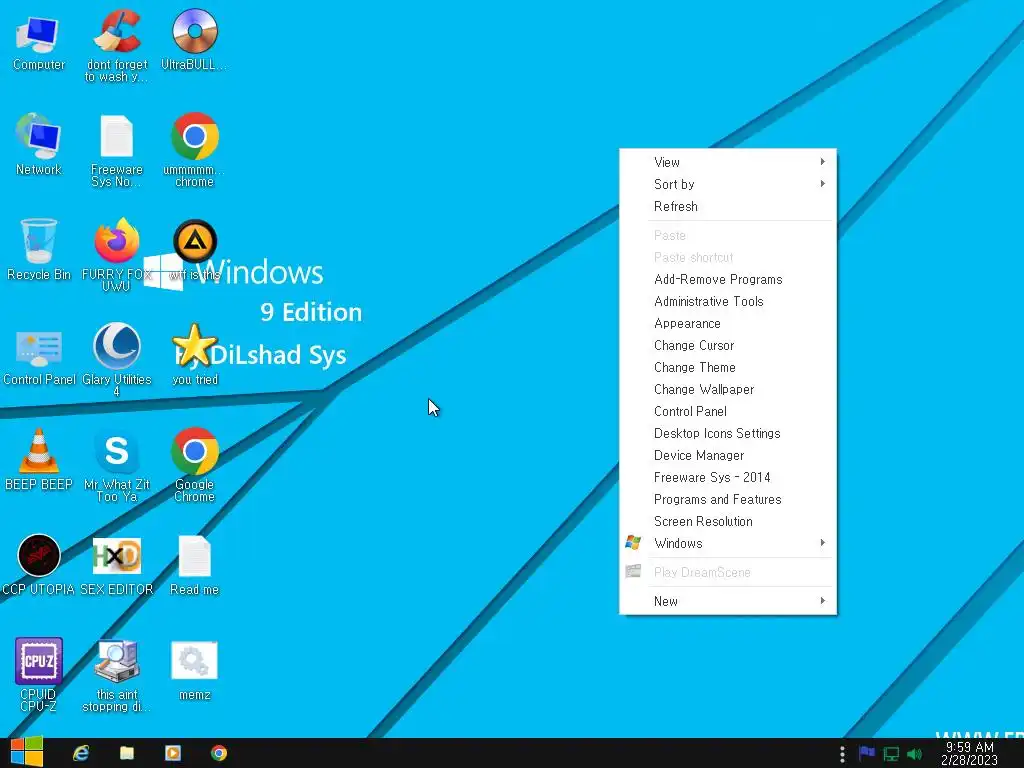Screen dimensions: 1024x768
Task: Select the CCP UTOPIA icon
Action: click(x=39, y=565)
